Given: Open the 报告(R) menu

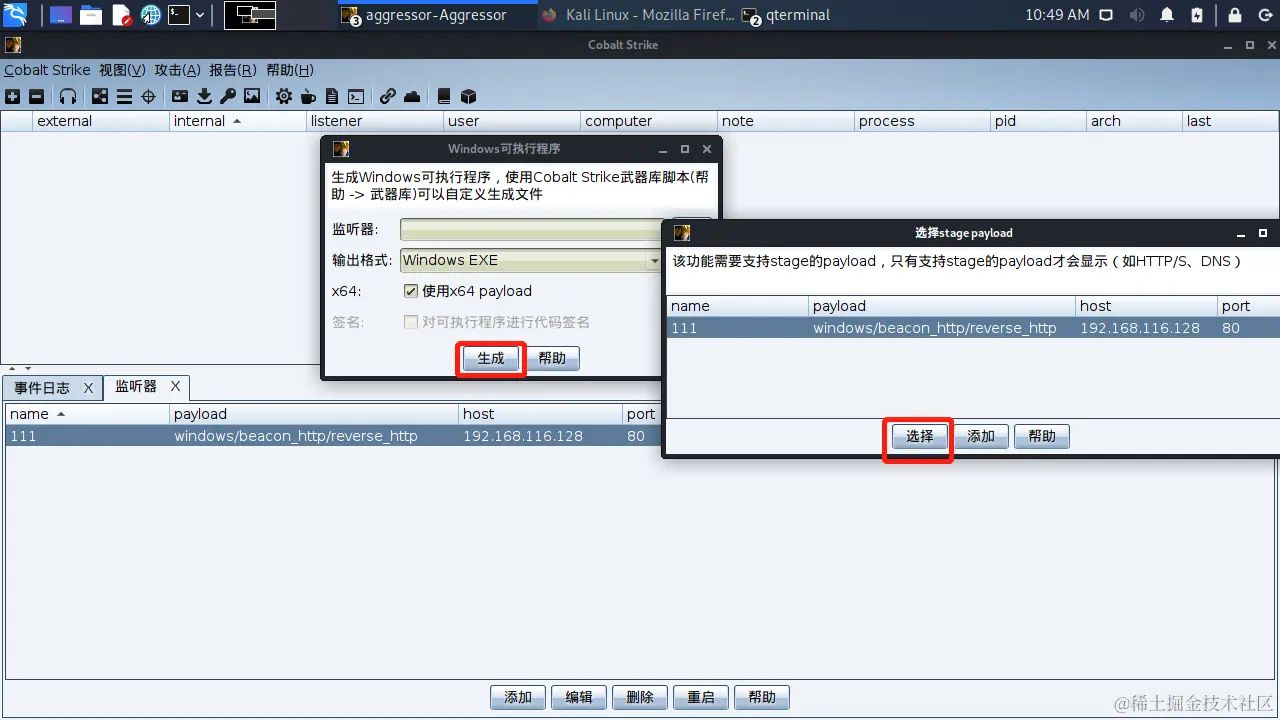Looking at the screenshot, I should [x=233, y=70].
